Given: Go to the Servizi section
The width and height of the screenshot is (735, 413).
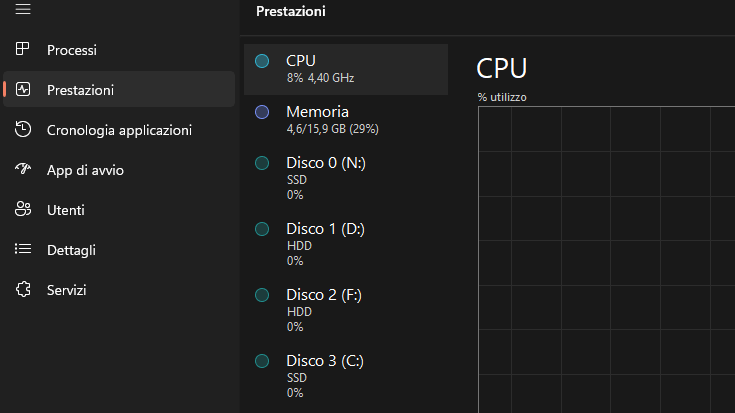Looking at the screenshot, I should 119,290.
